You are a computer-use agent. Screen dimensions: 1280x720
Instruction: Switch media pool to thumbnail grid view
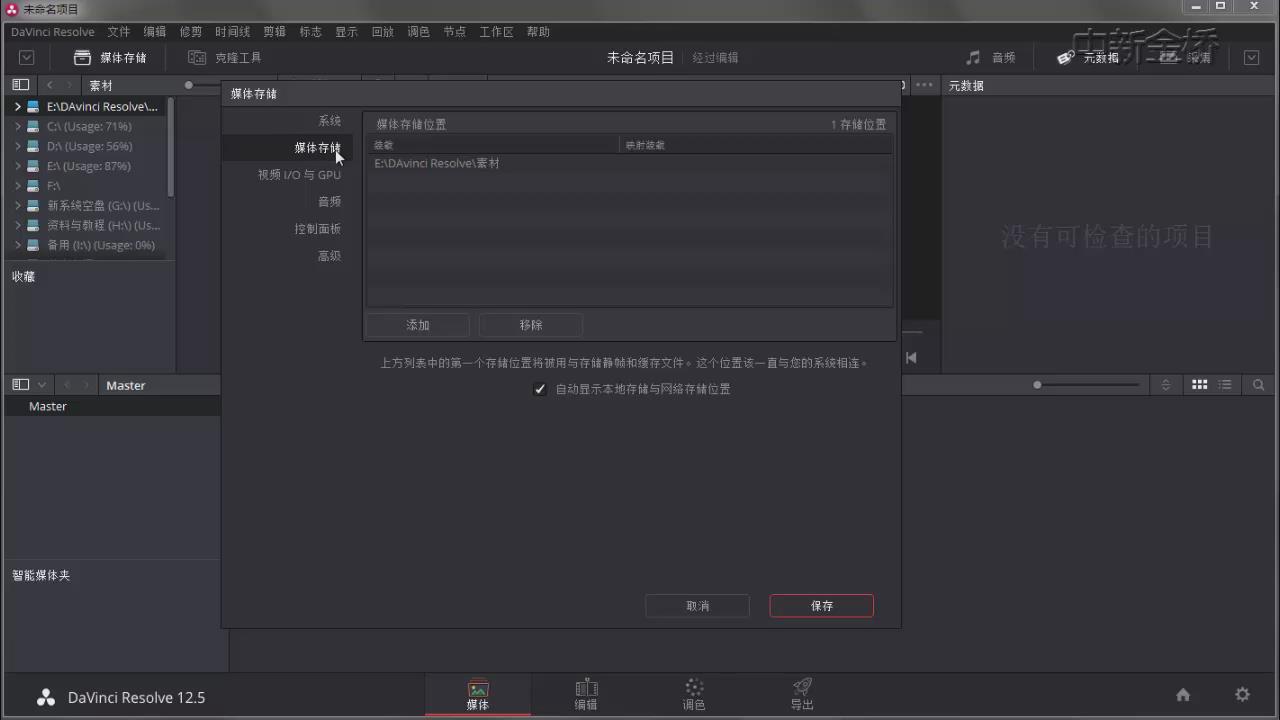pyautogui.click(x=1199, y=384)
